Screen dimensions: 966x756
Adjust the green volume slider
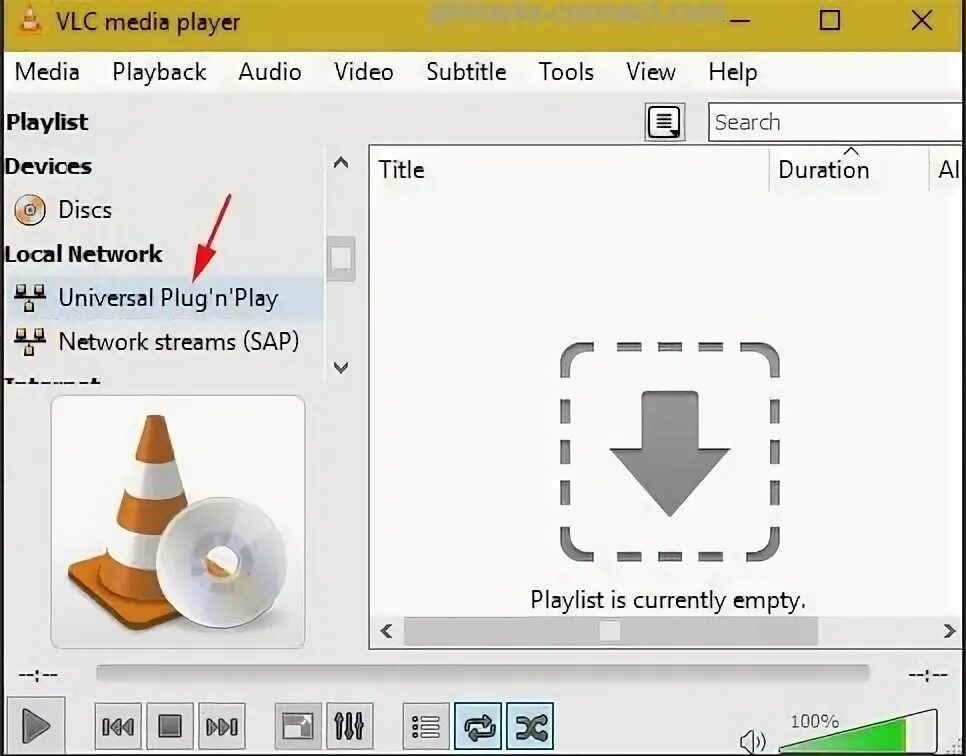click(x=858, y=733)
